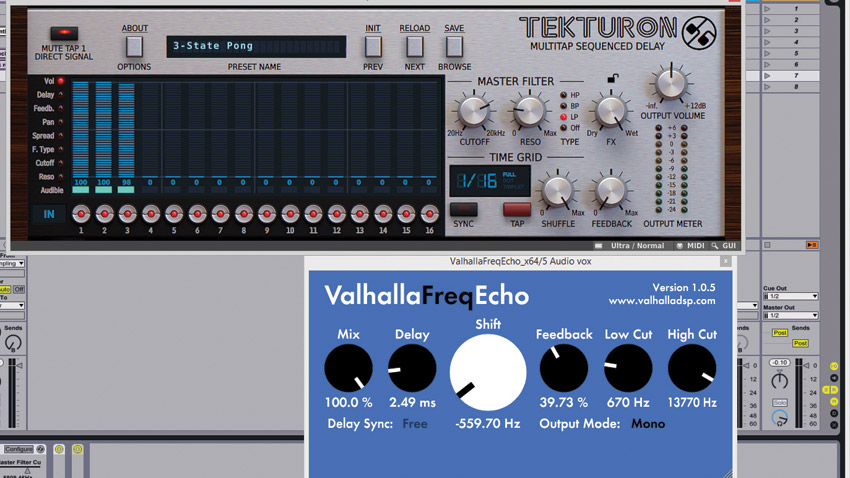Click the round tap button 1
The image size is (850, 478).
click(81, 214)
